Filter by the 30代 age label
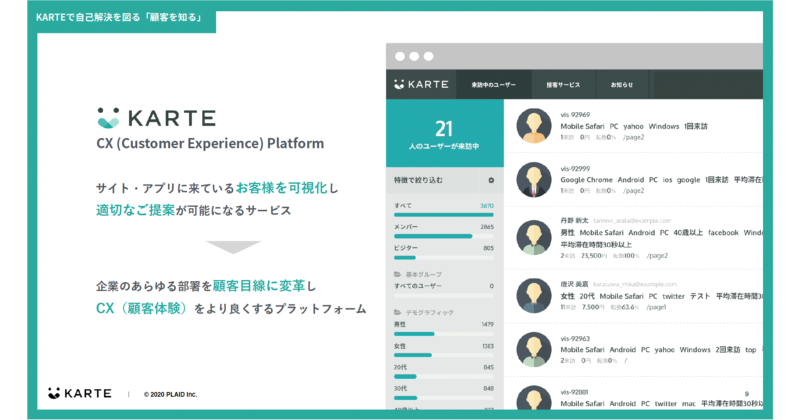The height and width of the screenshot is (420, 800). 400,388
